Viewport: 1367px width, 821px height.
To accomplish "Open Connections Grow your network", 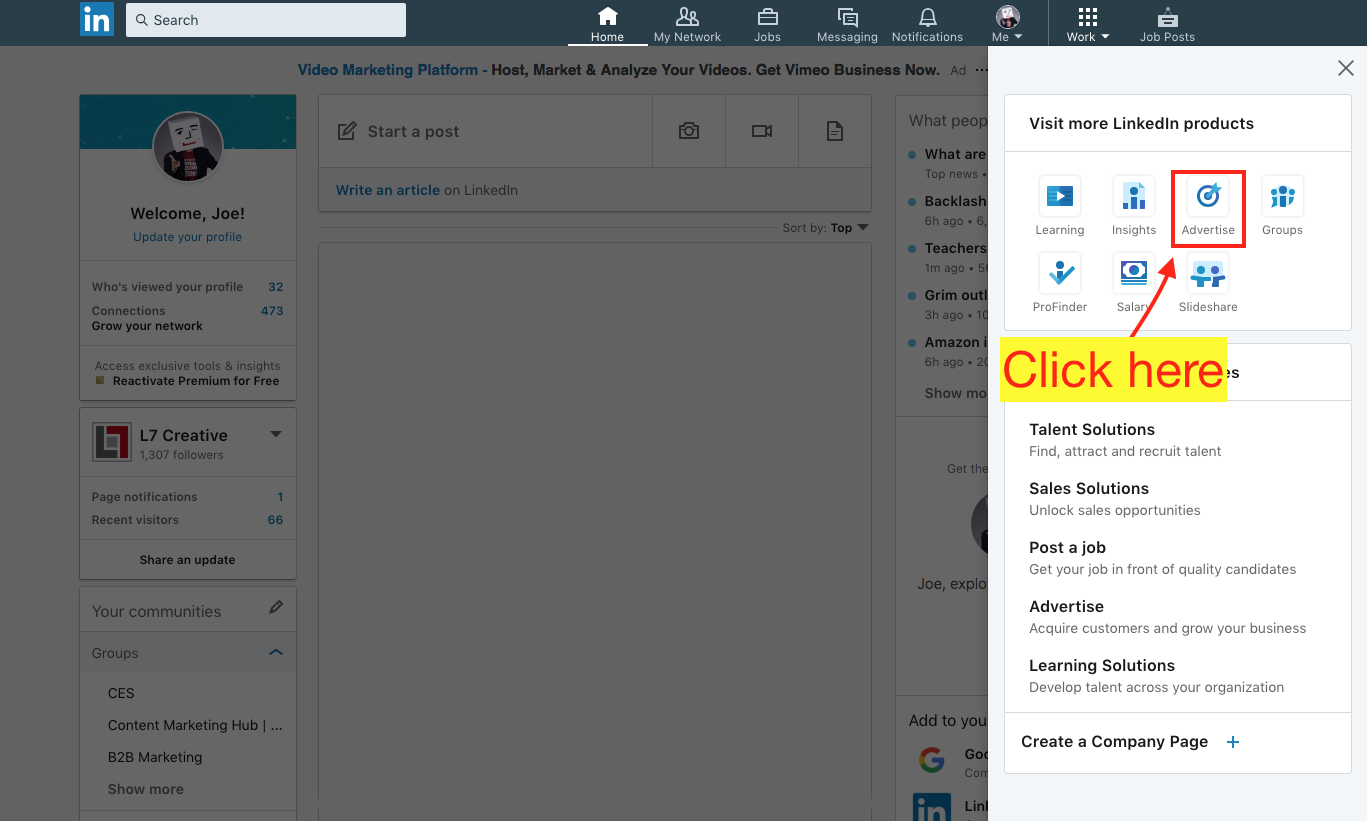I will tap(188, 318).
